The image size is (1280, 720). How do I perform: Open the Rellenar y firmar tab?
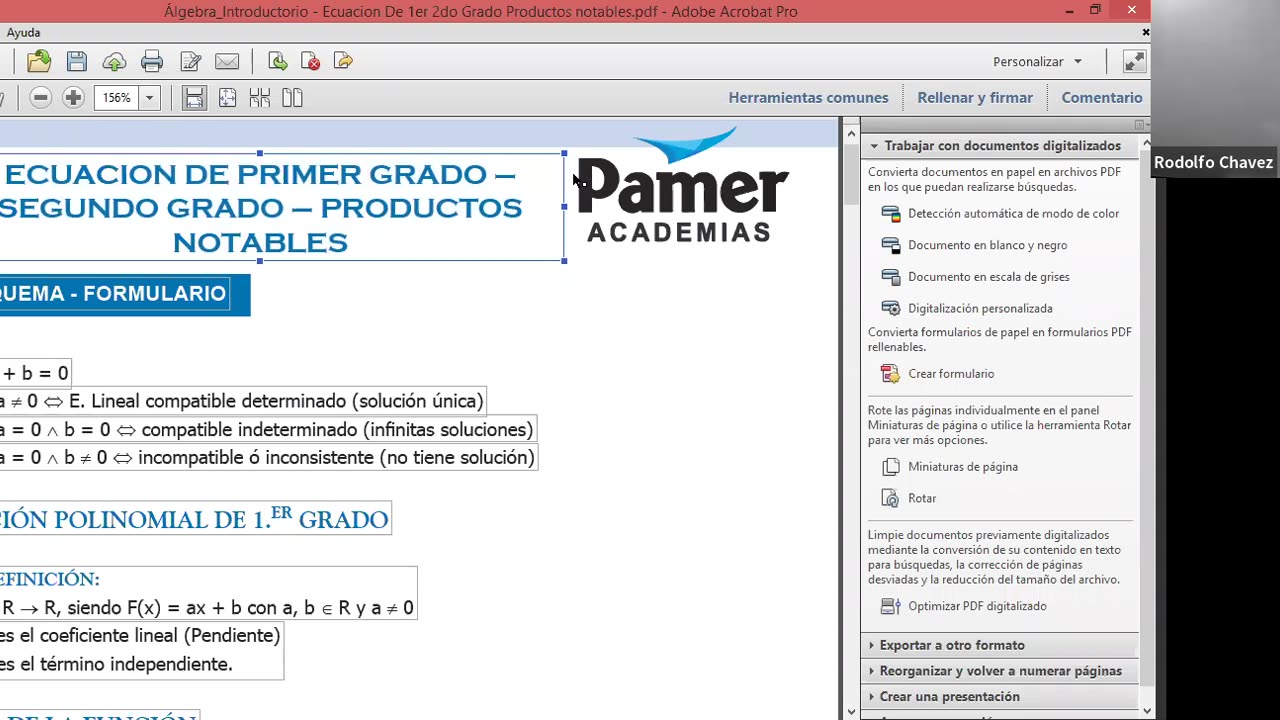(x=975, y=98)
